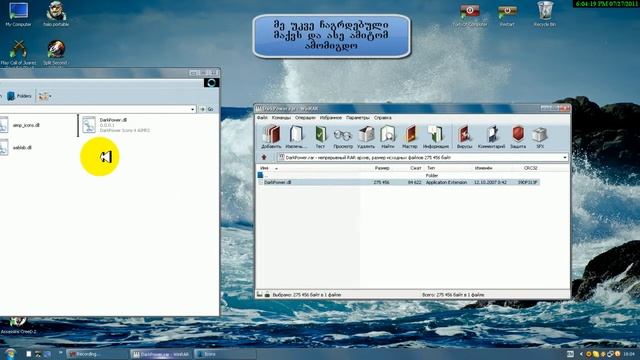640x360 pixels.
Task: Switch to DarkPower.rar WinRAR taskbar button
Action: [162, 354]
